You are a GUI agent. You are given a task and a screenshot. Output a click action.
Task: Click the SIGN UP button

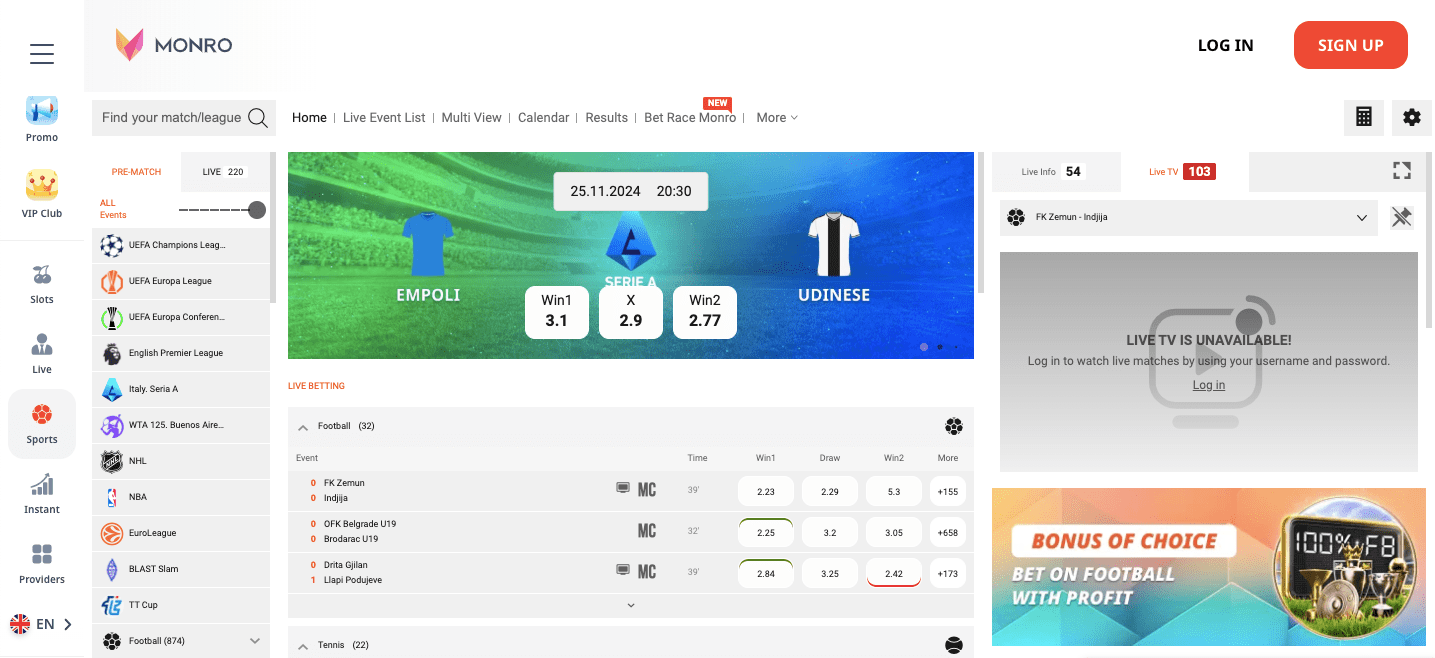point(1350,45)
